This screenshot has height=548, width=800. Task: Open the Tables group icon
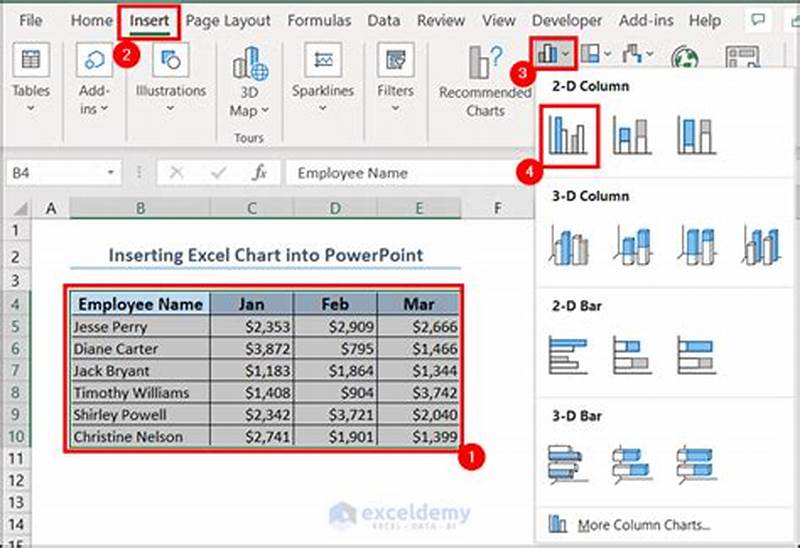coord(31,60)
